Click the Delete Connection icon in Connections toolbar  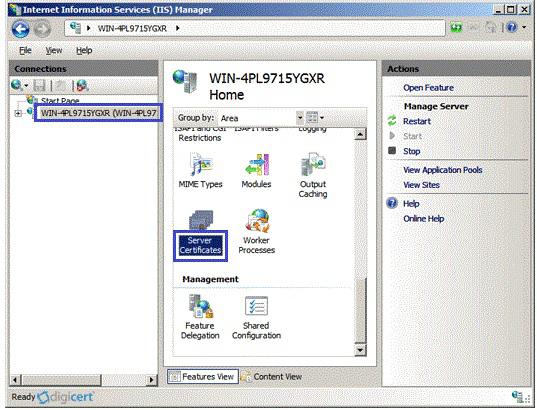82,85
